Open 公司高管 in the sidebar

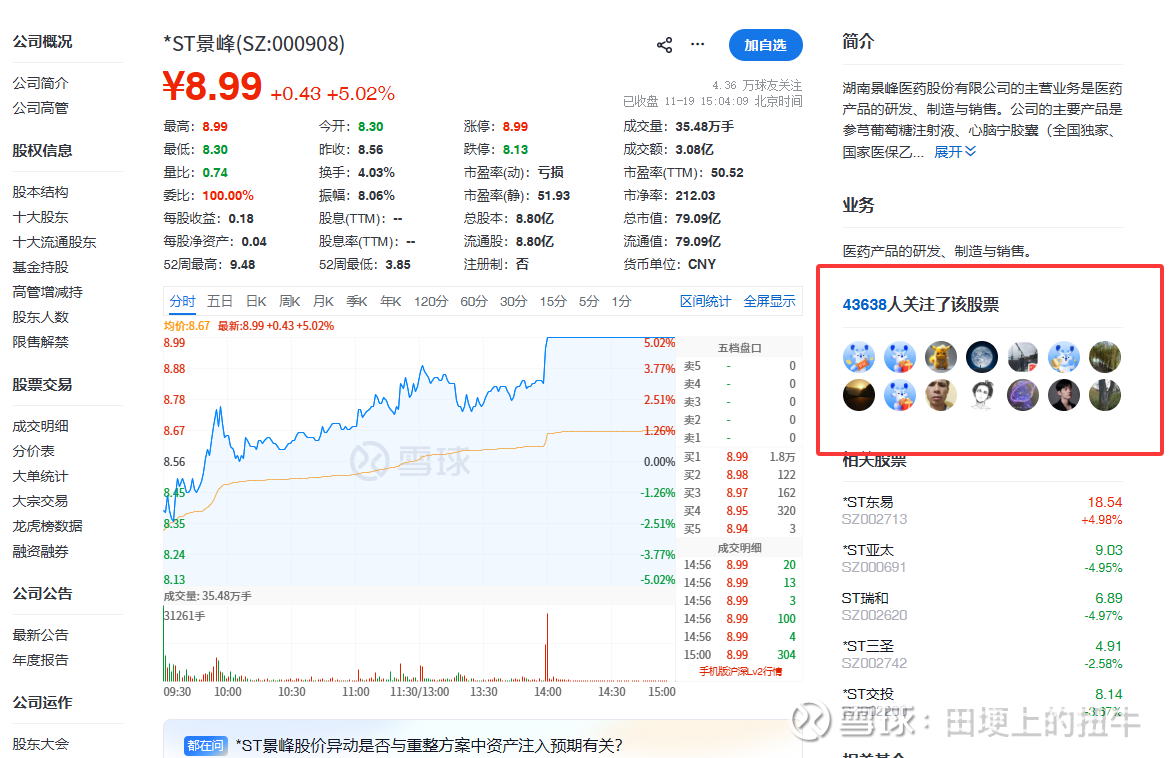(40, 108)
